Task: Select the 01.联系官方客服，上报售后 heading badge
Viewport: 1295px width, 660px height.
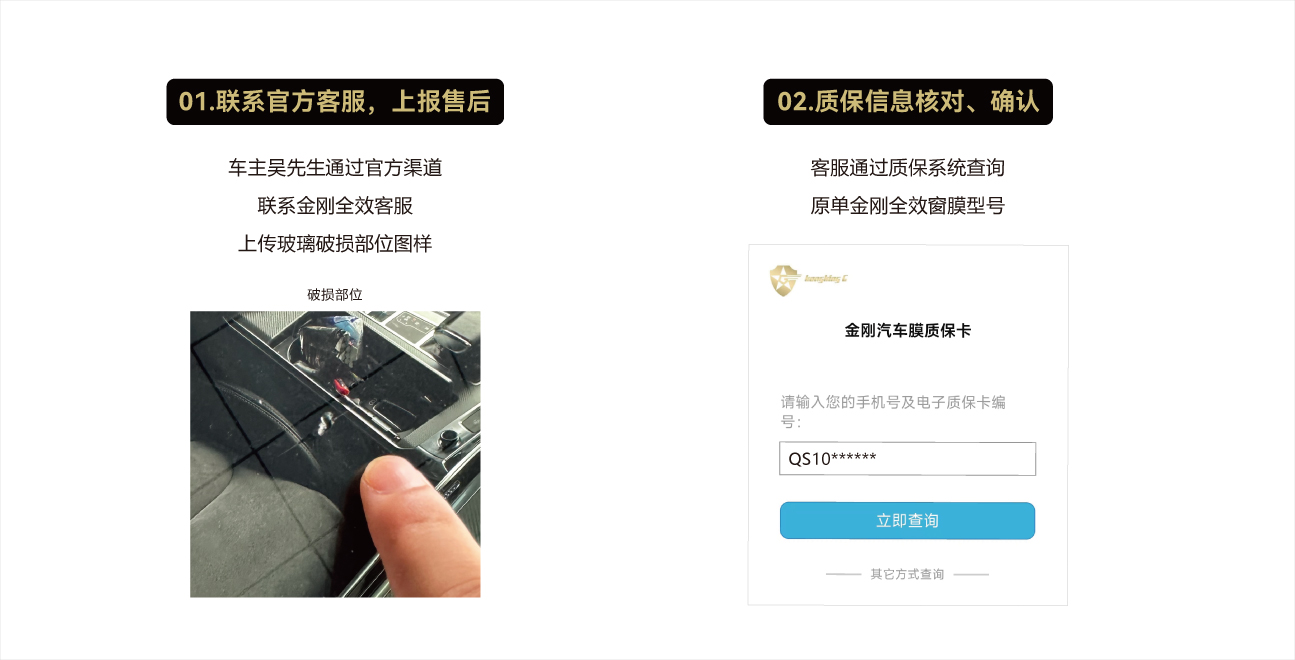Action: [x=335, y=102]
